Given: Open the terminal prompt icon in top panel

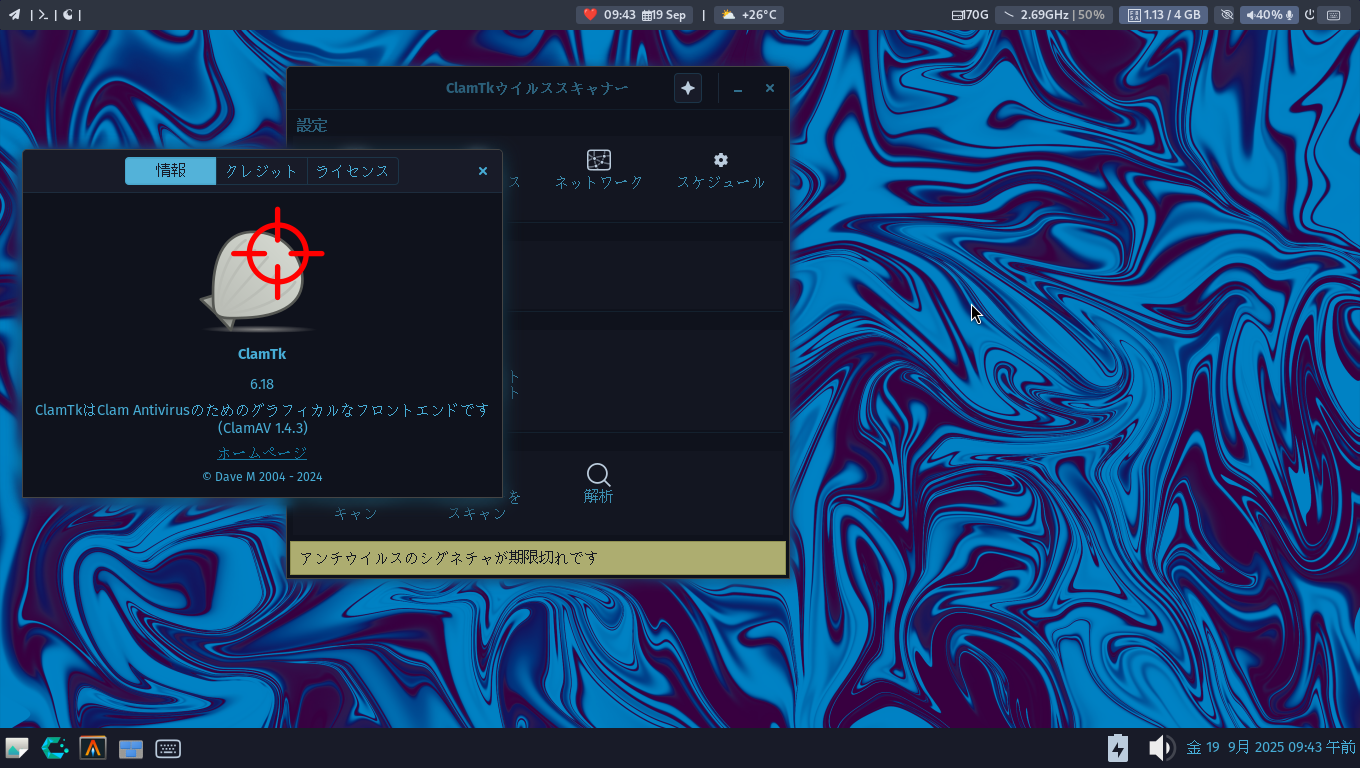Looking at the screenshot, I should point(43,15).
